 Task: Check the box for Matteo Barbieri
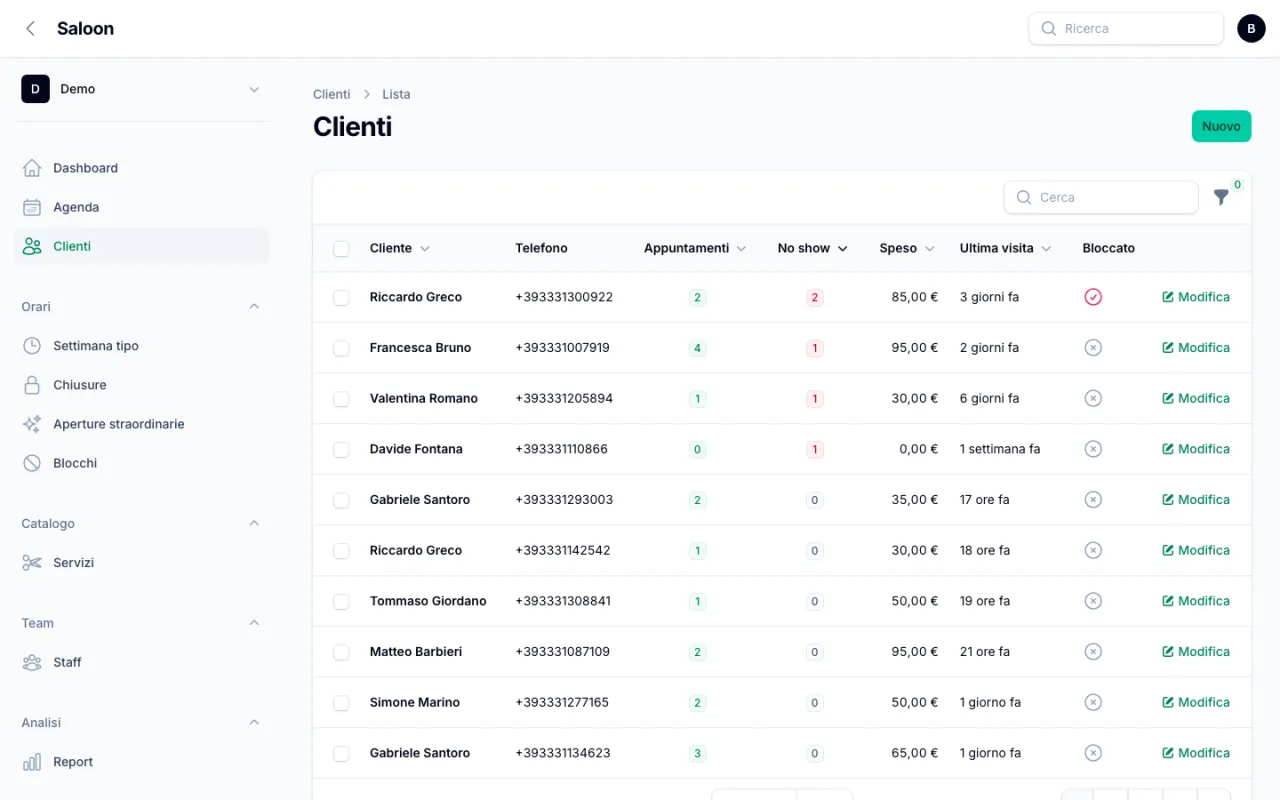(x=341, y=652)
